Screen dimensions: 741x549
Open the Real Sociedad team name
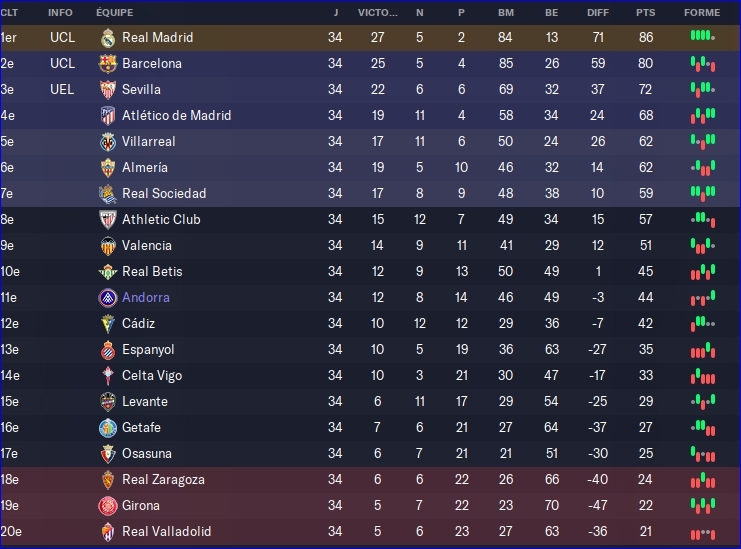coord(164,193)
